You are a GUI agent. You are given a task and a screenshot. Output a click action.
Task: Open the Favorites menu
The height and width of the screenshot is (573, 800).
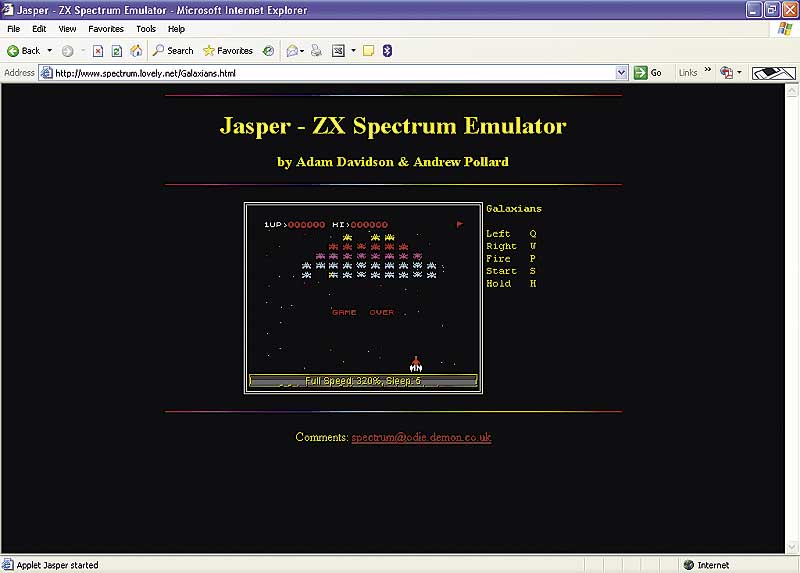pyautogui.click(x=106, y=29)
